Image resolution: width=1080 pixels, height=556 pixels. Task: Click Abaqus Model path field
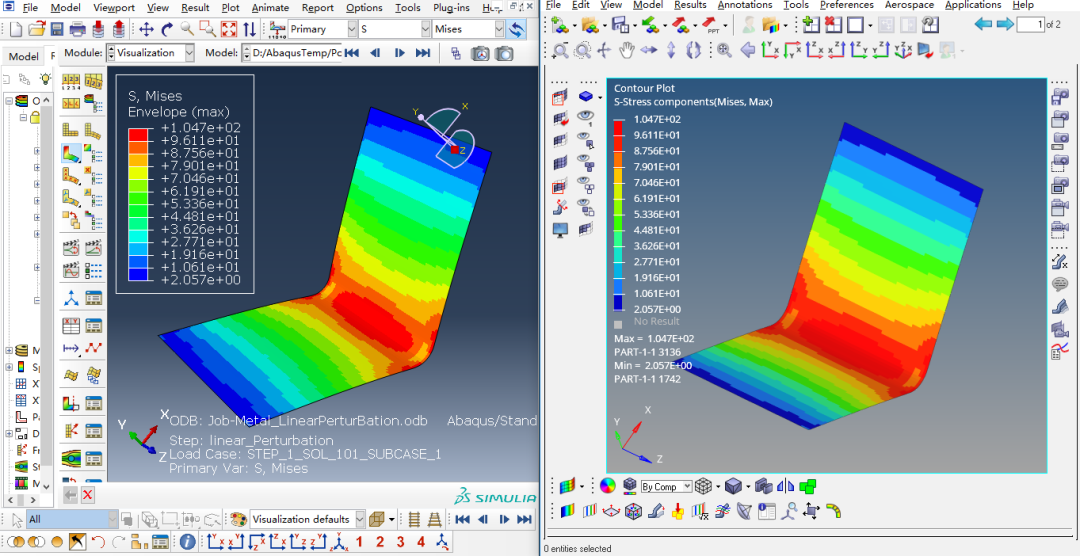point(291,53)
